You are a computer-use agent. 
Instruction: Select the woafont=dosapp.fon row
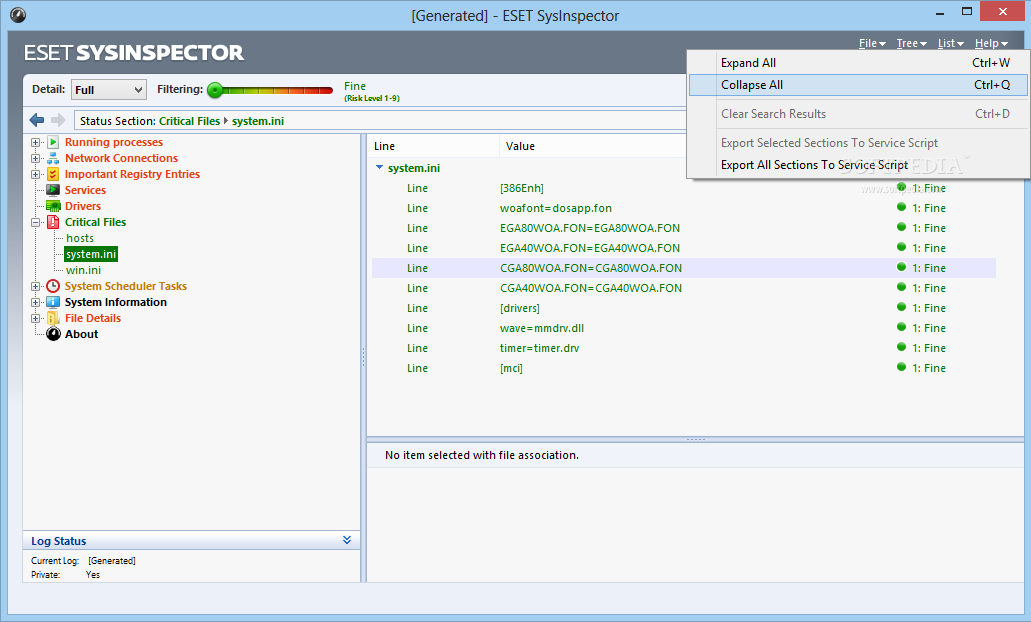(x=684, y=208)
